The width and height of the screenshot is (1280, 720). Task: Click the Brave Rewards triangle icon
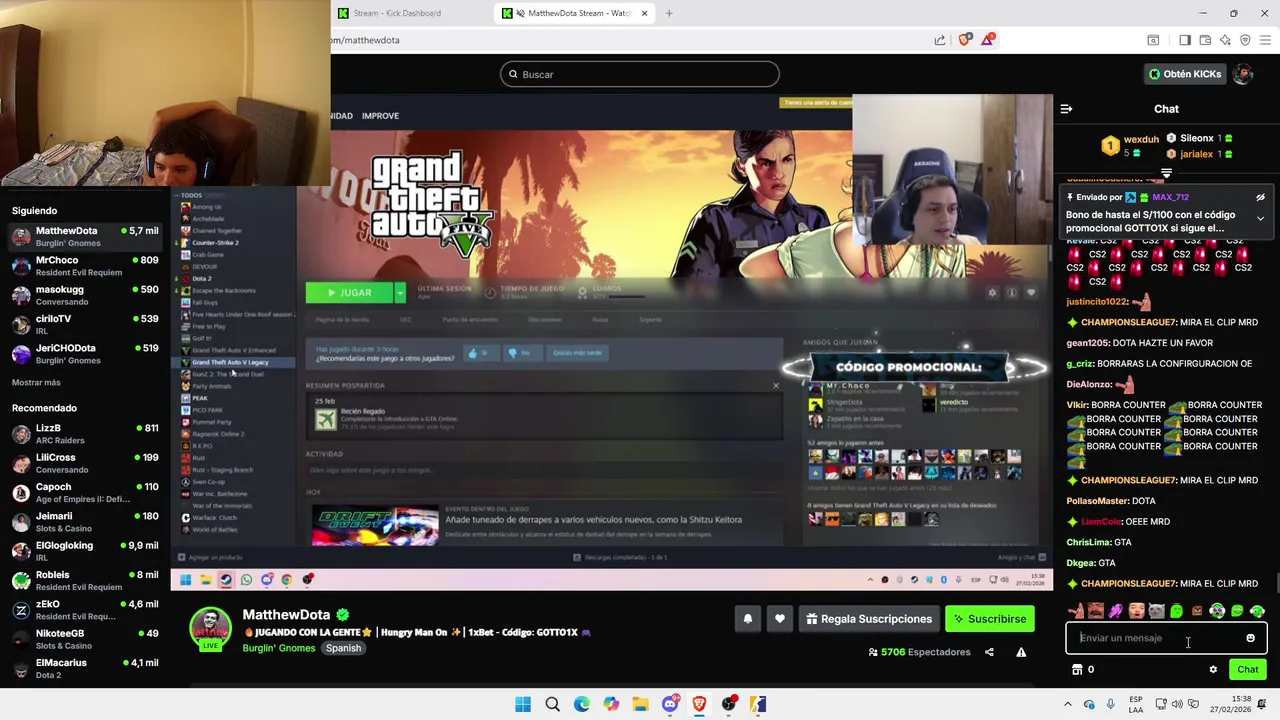point(988,40)
